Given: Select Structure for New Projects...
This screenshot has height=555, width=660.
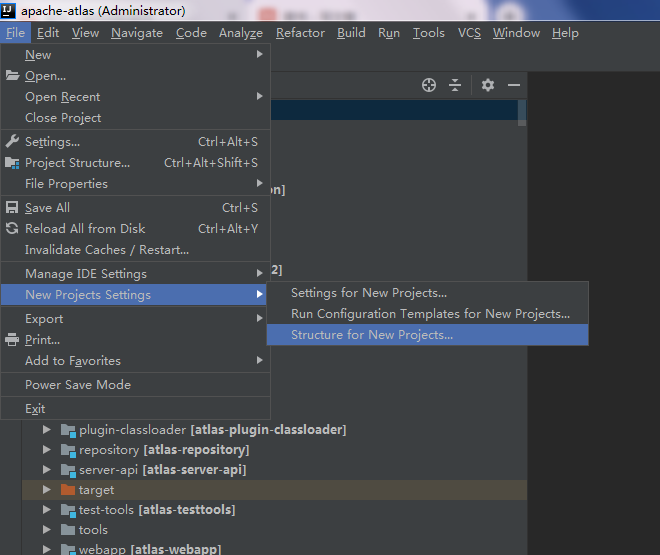Looking at the screenshot, I should 428,335.
